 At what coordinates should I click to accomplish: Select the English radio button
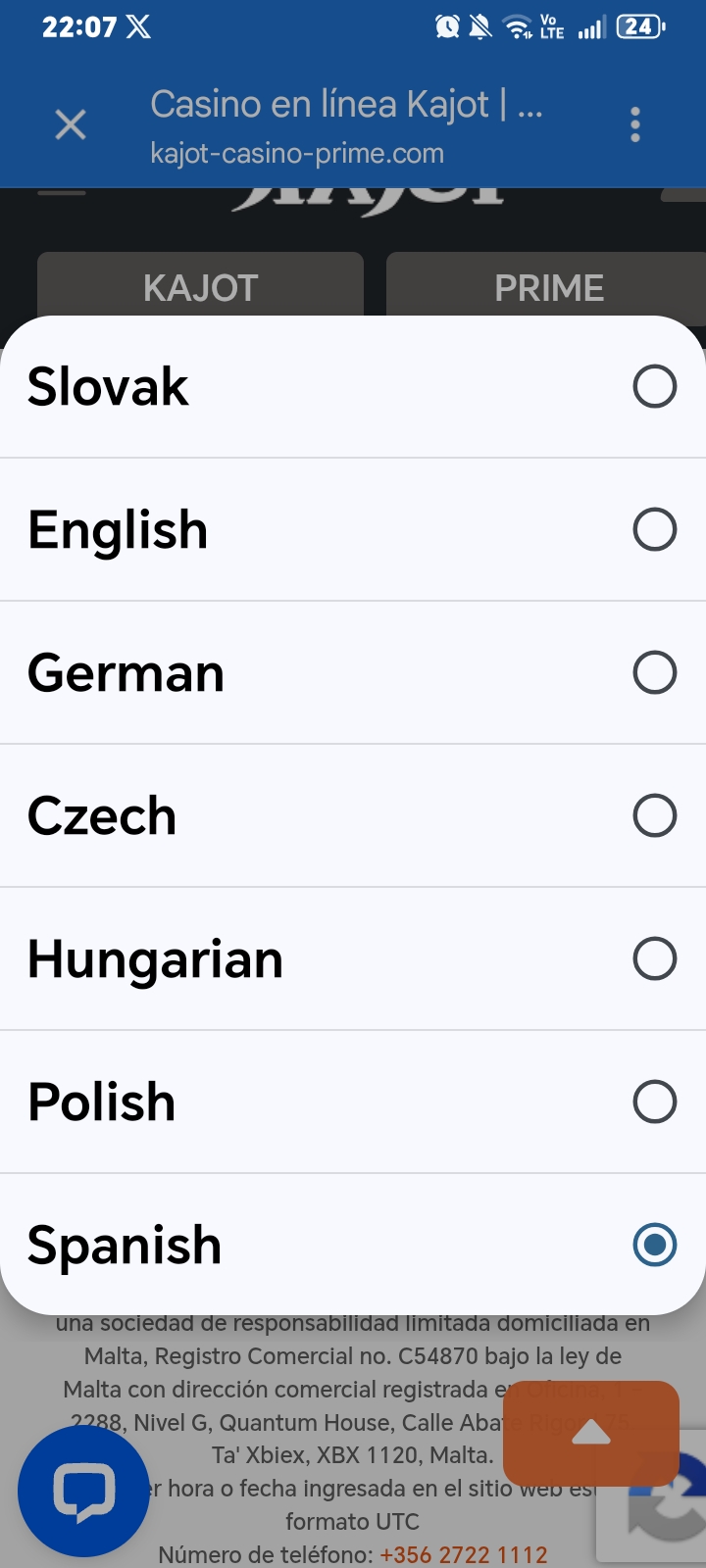click(x=655, y=529)
